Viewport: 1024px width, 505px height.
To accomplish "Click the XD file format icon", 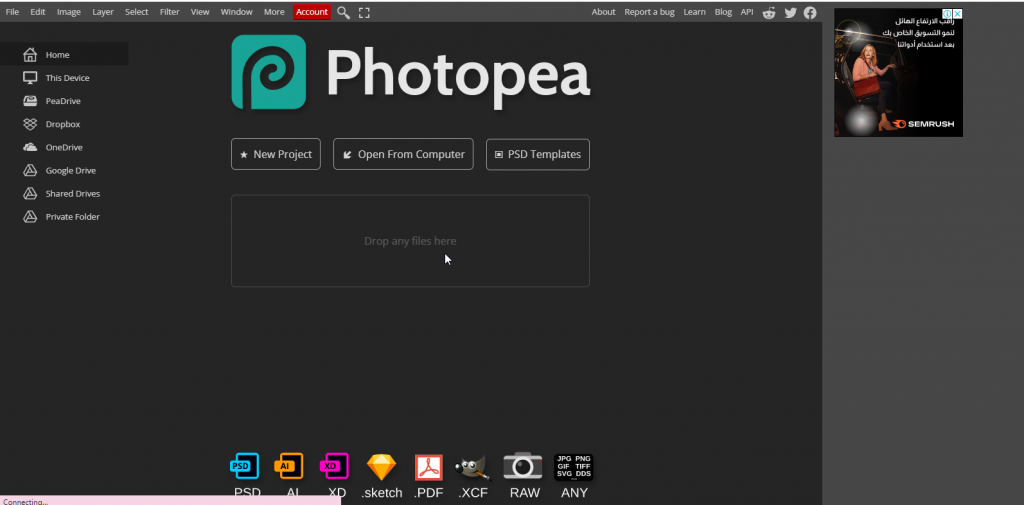I will tap(334, 466).
